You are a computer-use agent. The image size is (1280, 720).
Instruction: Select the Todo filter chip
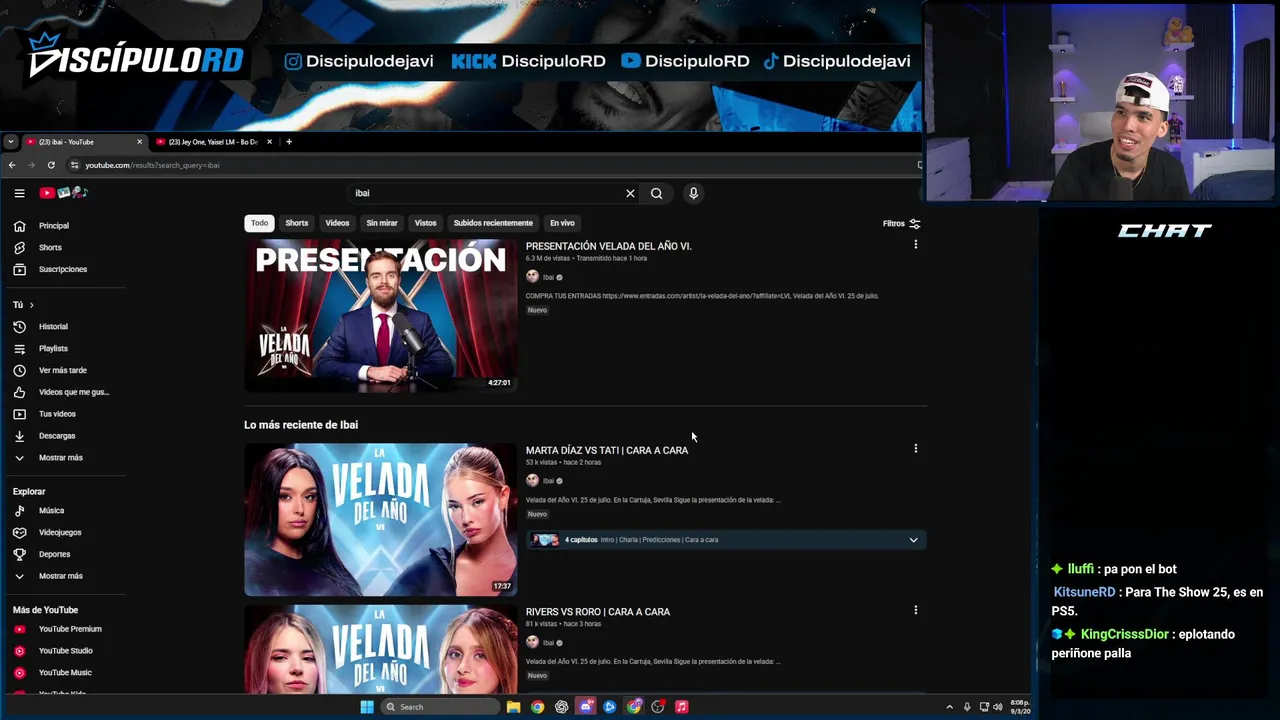(x=259, y=223)
